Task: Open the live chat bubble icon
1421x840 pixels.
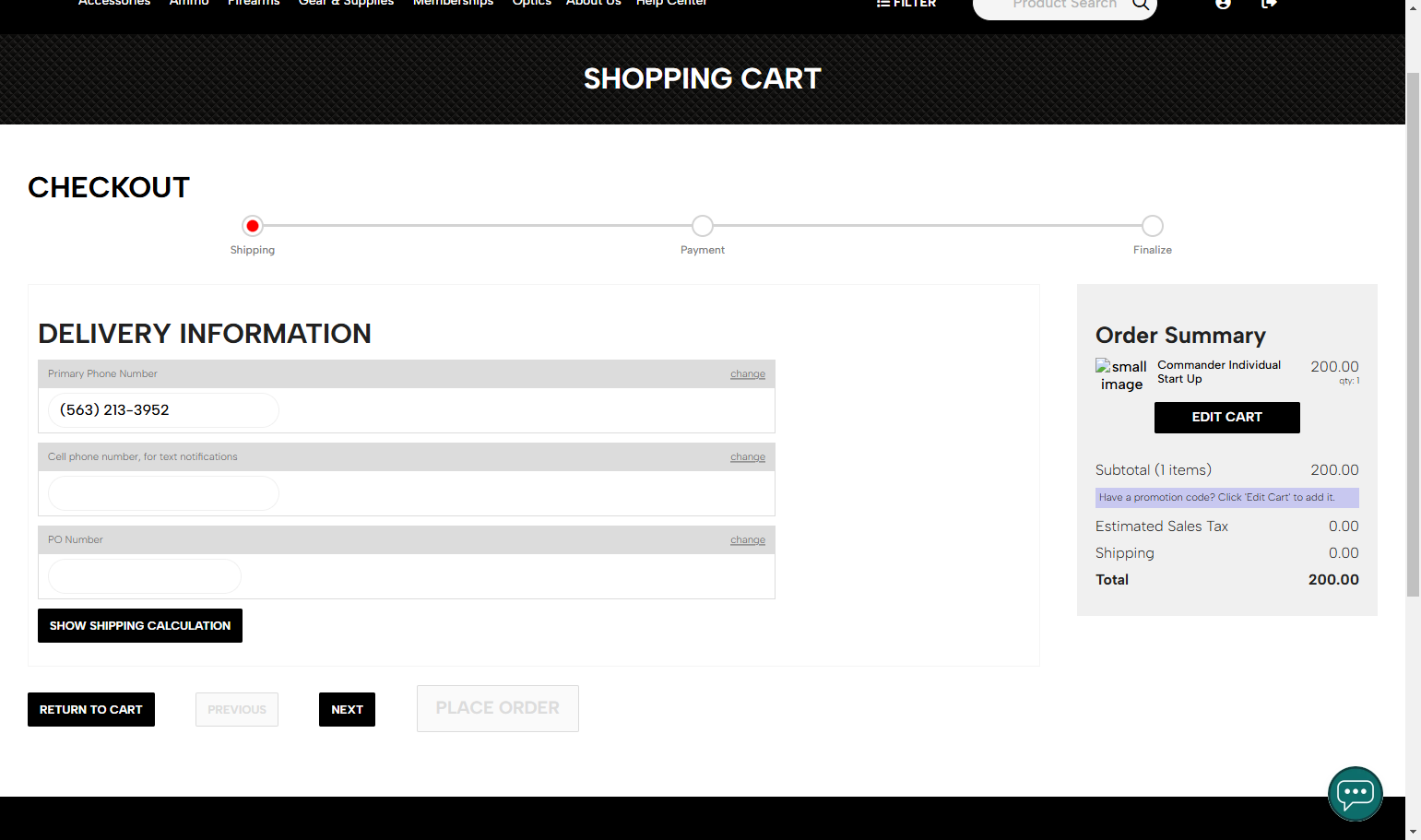Action: point(1356,794)
